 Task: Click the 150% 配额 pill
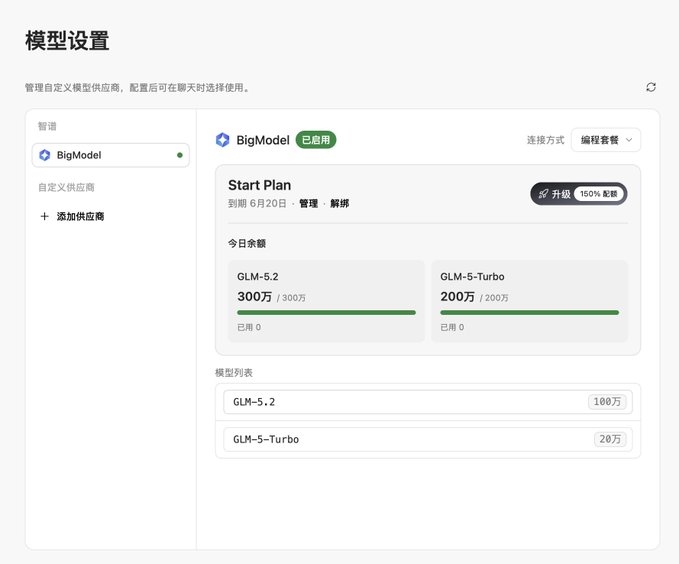[598, 194]
